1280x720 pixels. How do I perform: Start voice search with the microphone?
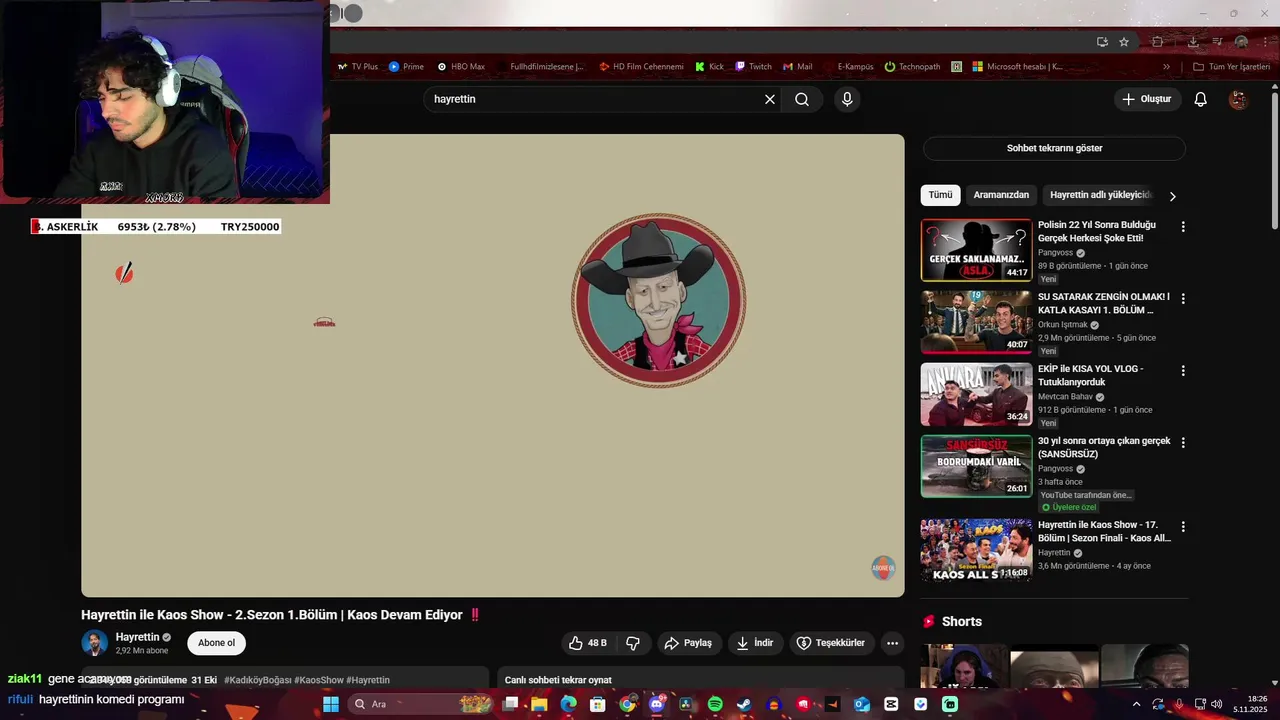[x=847, y=100]
